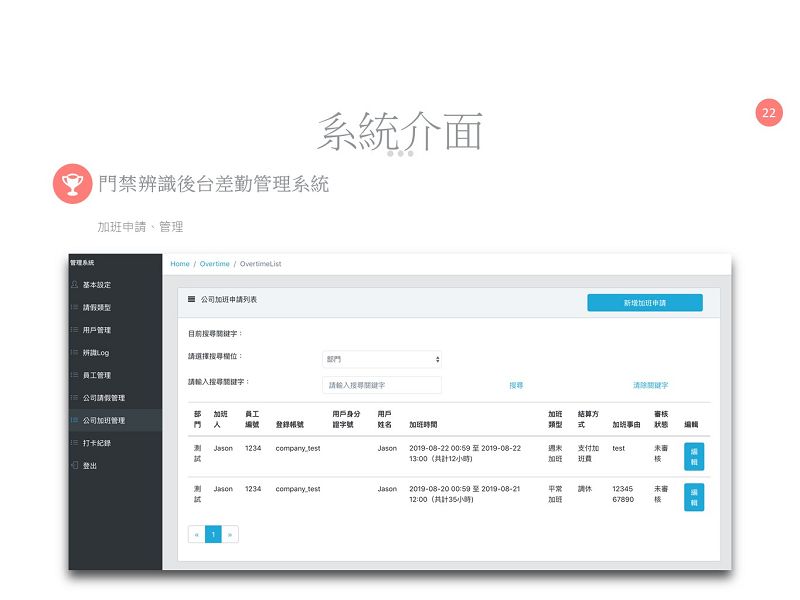Screen dimensions: 800x600
Task: Click 週末加班 cell in first row
Action: pos(555,454)
